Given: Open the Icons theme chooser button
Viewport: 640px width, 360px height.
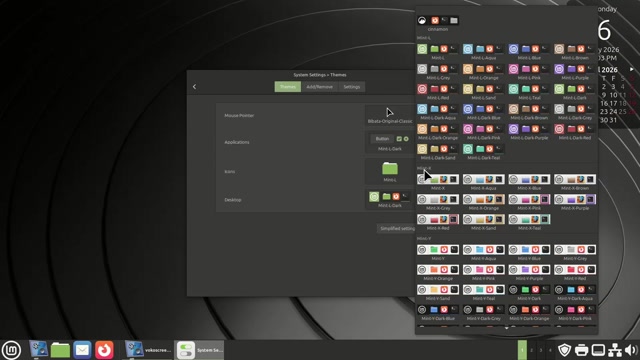Looking at the screenshot, I should [x=390, y=171].
